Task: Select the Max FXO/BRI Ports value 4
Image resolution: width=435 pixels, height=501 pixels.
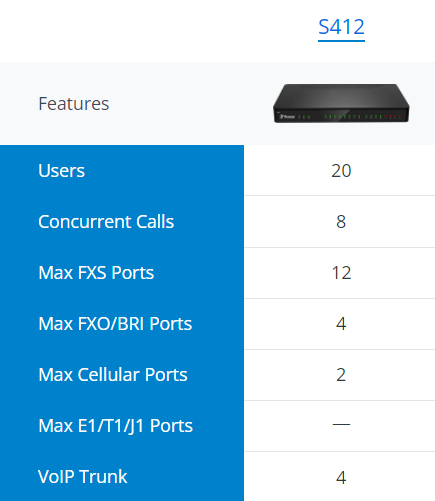Action: pos(341,324)
